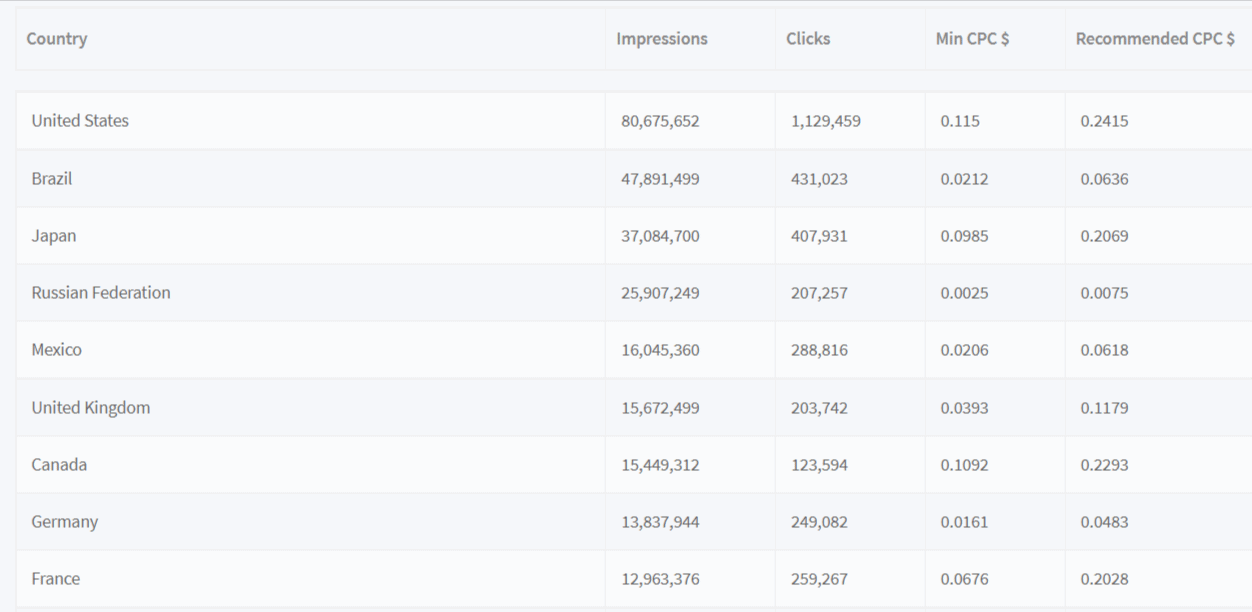Select the 249,082 clicks cell

click(819, 522)
